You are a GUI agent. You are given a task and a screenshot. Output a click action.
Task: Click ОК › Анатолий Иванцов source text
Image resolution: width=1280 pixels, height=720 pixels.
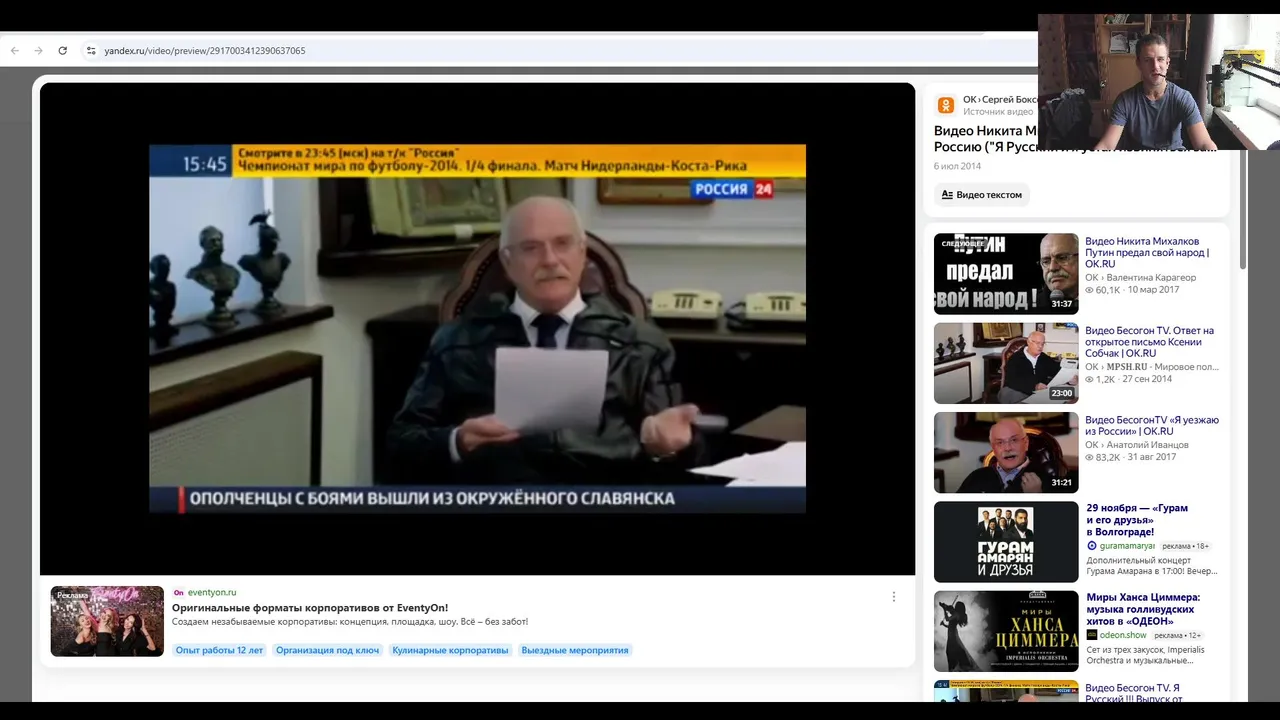(1137, 444)
